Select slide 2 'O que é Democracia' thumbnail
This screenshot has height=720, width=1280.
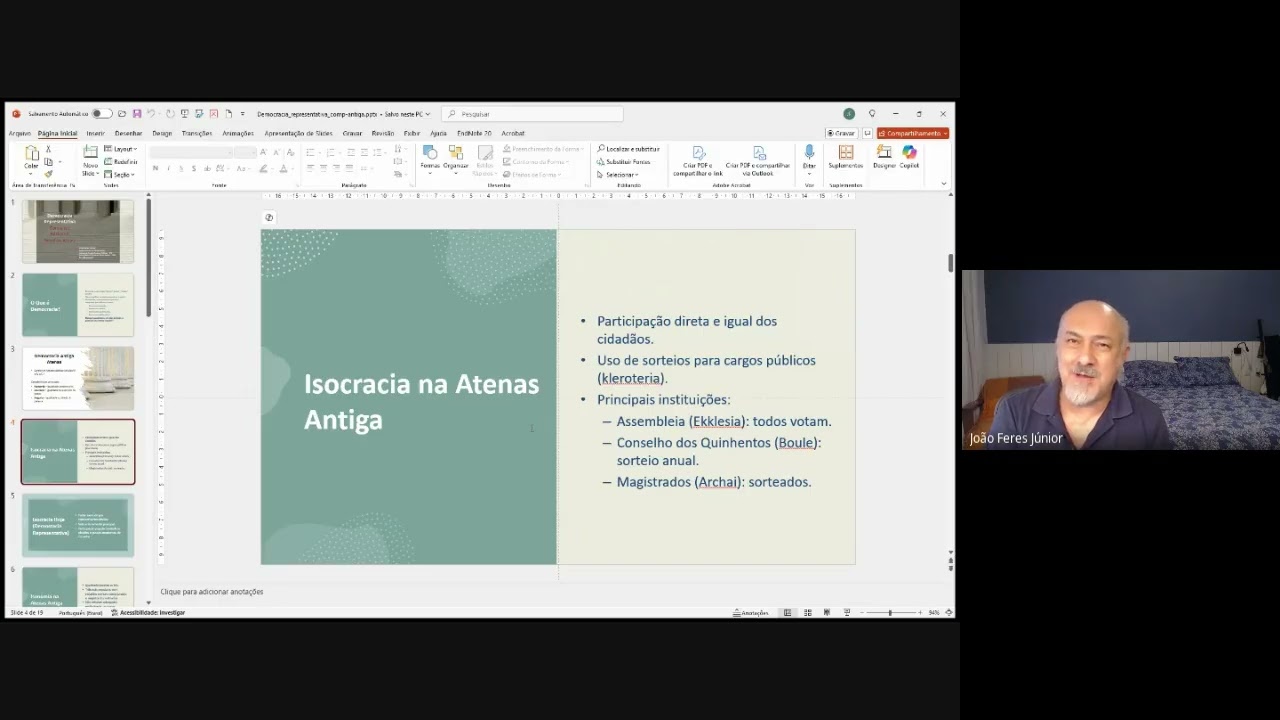coord(78,305)
